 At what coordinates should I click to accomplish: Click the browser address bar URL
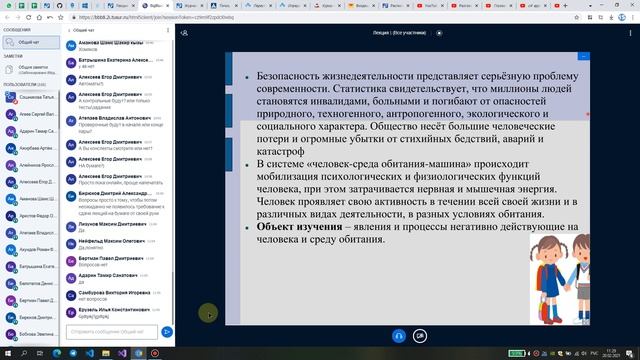tap(156, 18)
